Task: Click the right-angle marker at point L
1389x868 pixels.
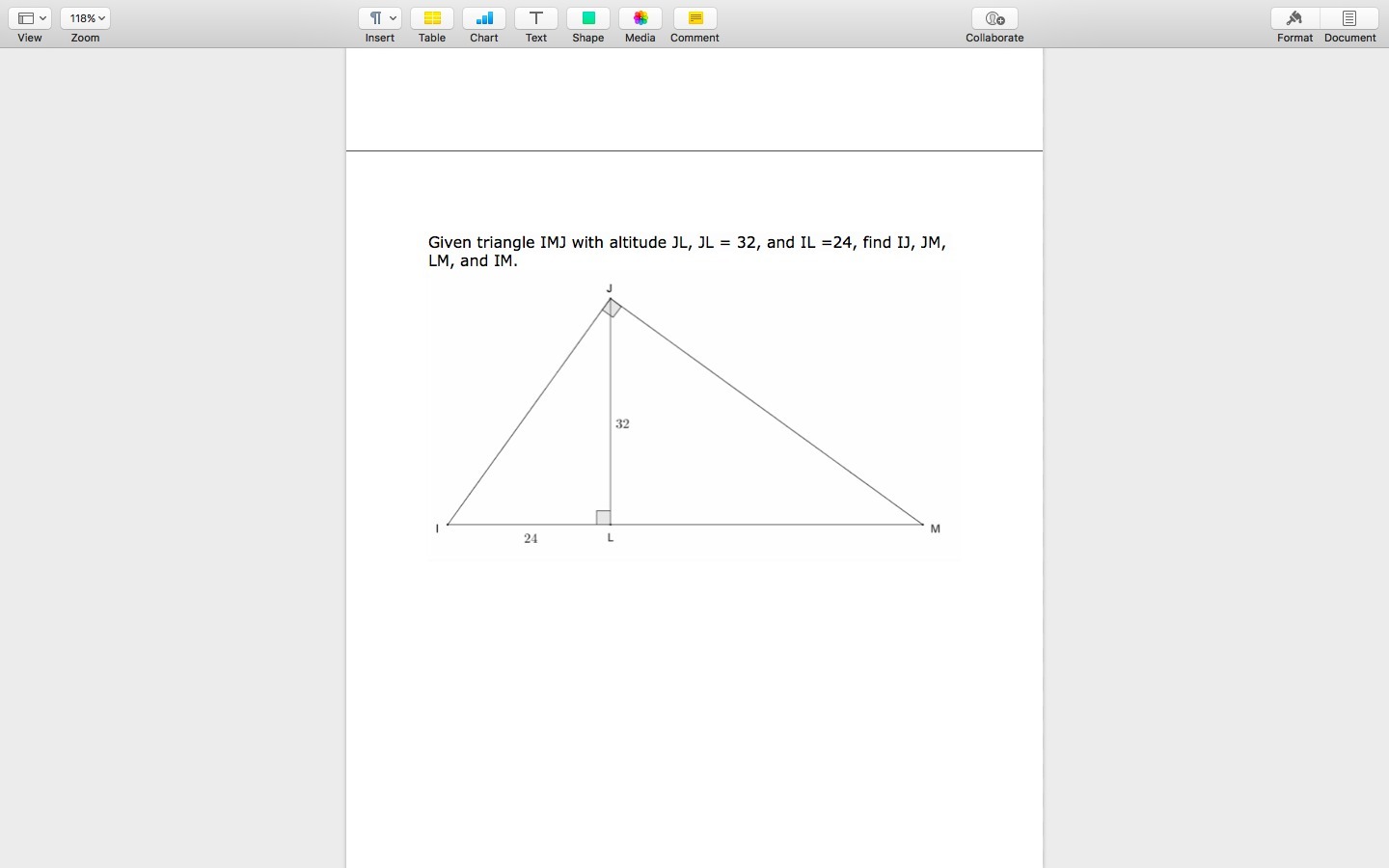Action: click(x=603, y=518)
